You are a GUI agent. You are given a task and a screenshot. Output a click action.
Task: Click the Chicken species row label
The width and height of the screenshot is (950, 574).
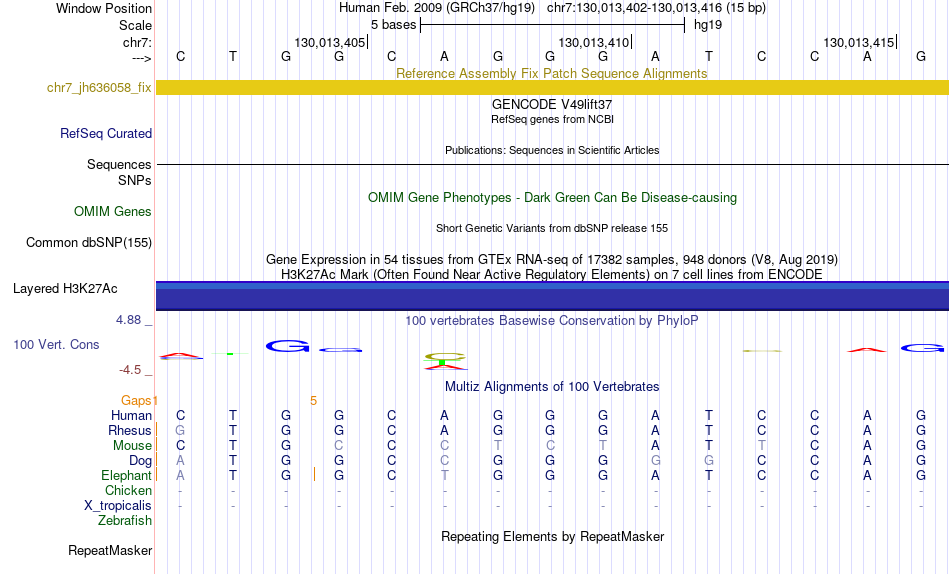128,491
